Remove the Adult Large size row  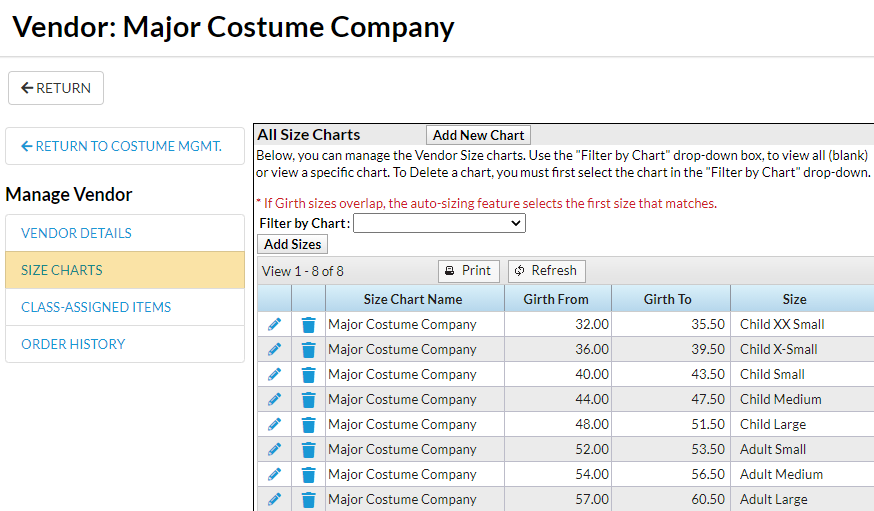pyautogui.click(x=308, y=499)
